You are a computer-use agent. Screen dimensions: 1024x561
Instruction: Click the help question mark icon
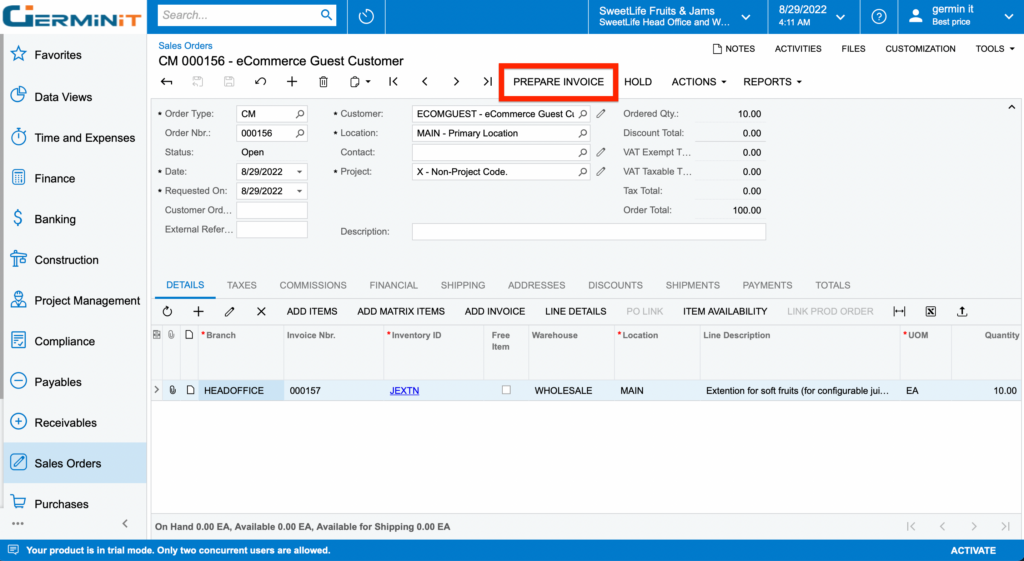pyautogui.click(x=878, y=16)
